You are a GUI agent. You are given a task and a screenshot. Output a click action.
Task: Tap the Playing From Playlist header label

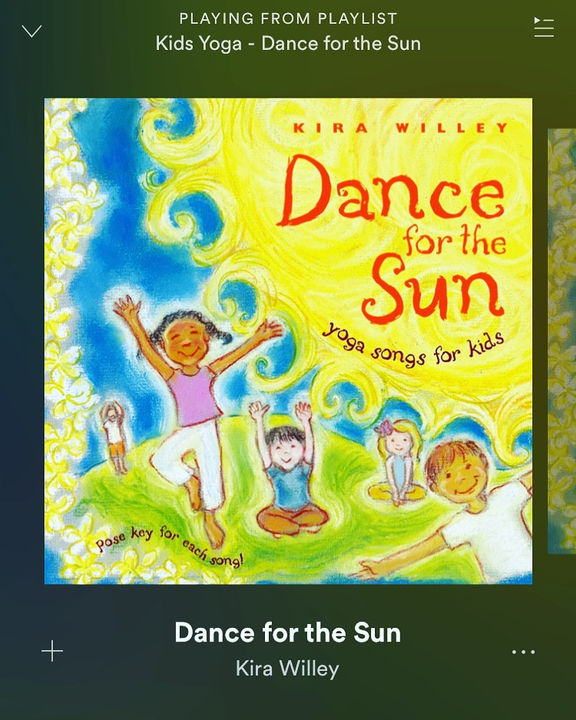[x=288, y=18]
